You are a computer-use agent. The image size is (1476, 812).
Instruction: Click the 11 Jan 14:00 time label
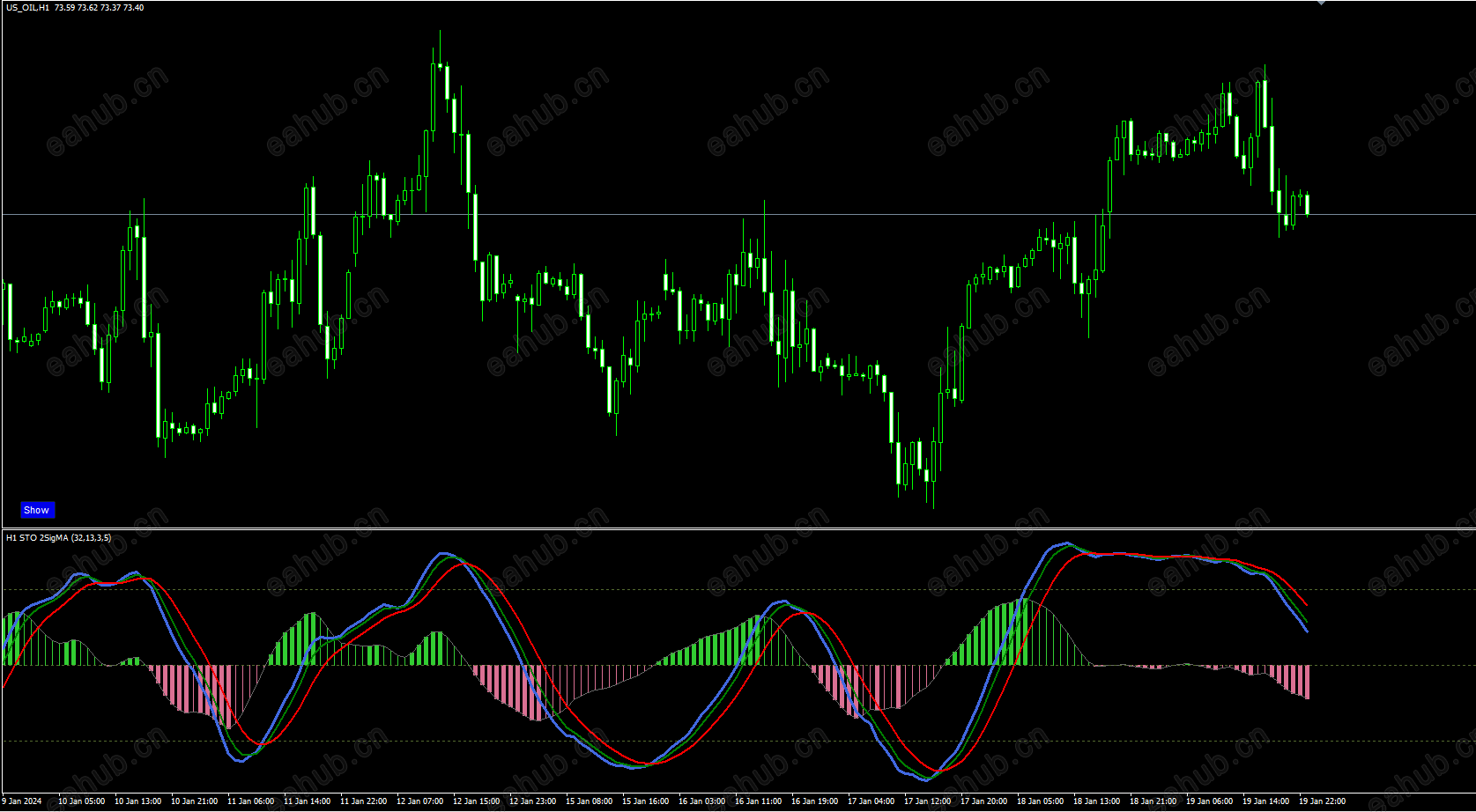[307, 801]
